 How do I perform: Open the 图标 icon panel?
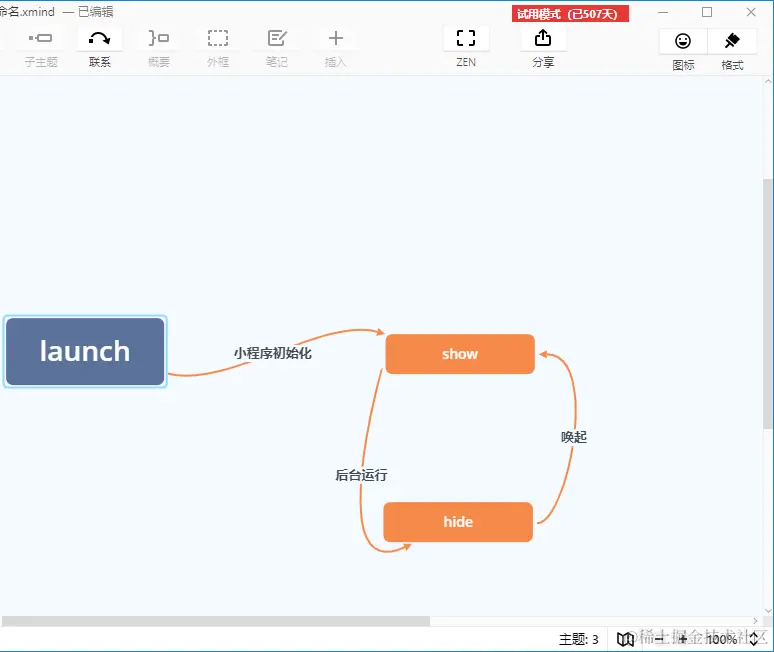coord(683,50)
